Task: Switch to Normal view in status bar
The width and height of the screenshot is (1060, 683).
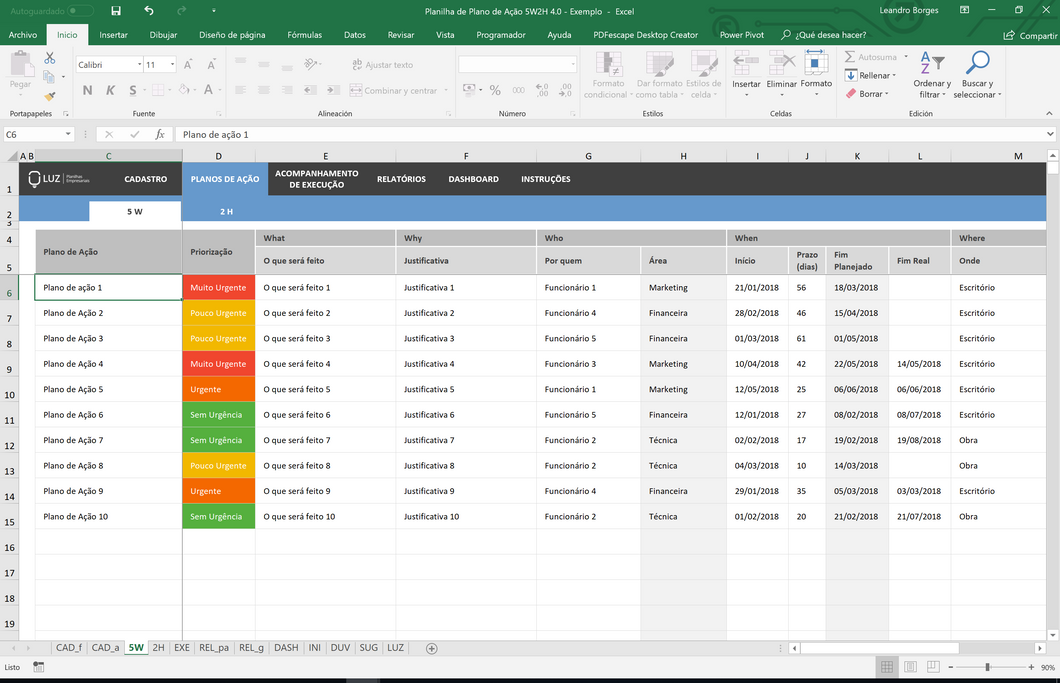Action: 887,667
